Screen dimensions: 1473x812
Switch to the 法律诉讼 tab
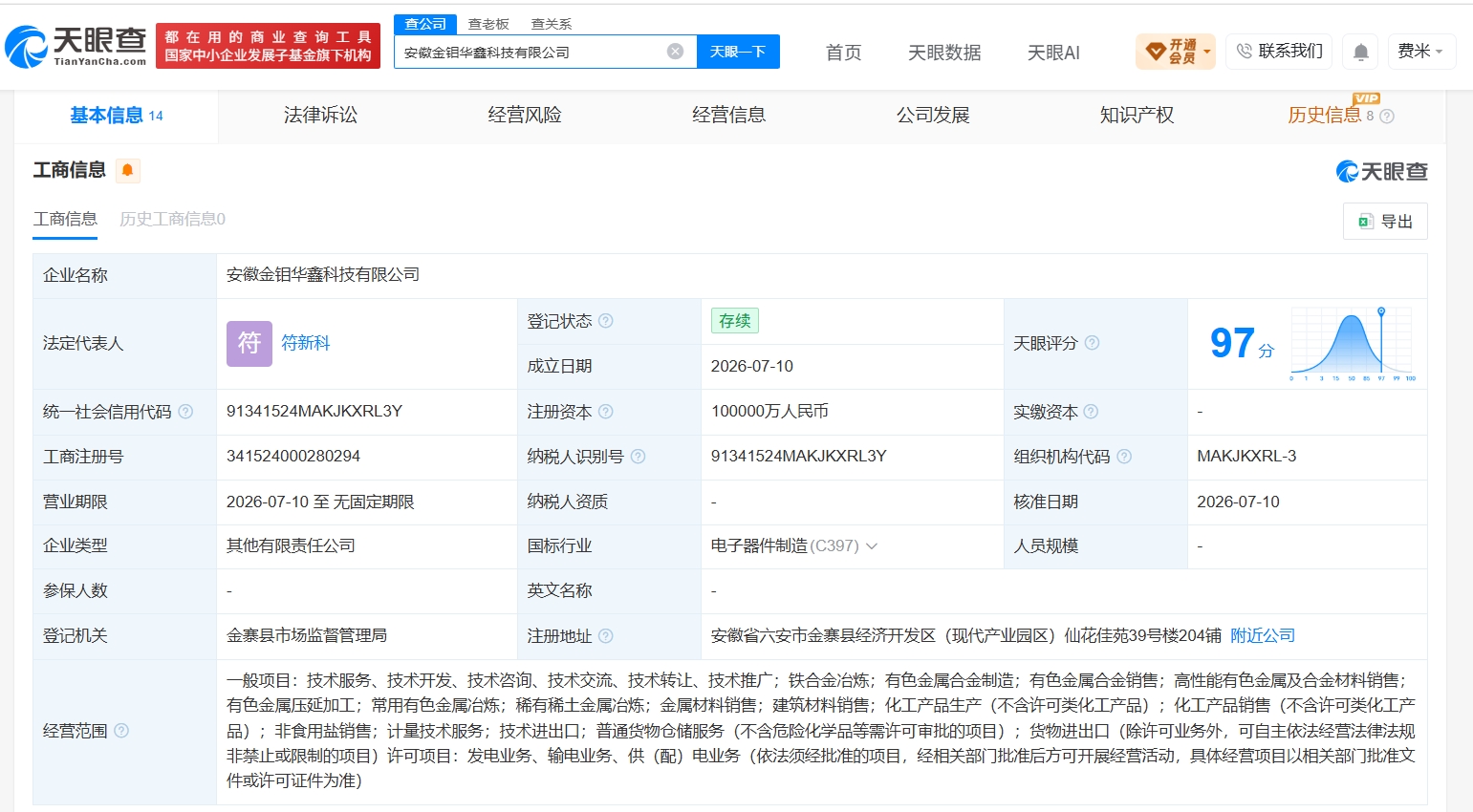[x=320, y=116]
